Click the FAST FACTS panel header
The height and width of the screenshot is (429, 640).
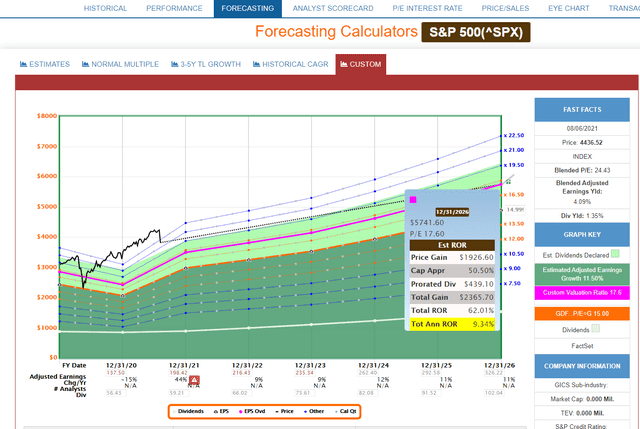tap(582, 109)
